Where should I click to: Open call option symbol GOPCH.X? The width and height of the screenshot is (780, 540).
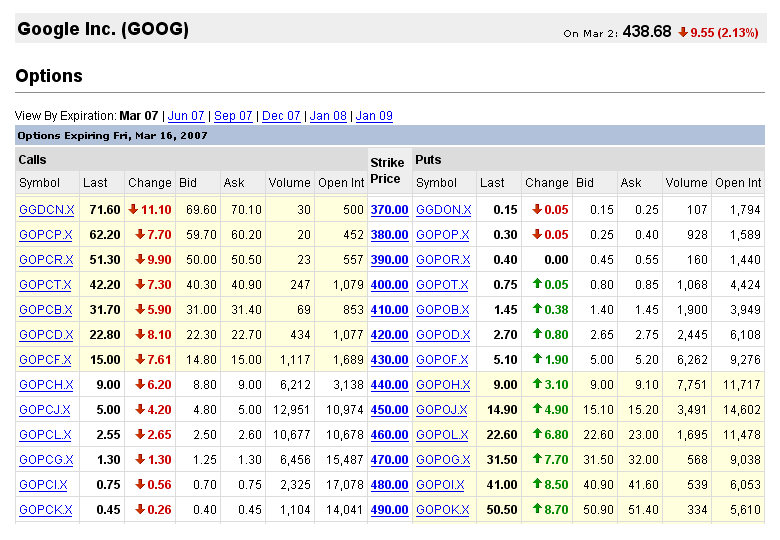46,385
